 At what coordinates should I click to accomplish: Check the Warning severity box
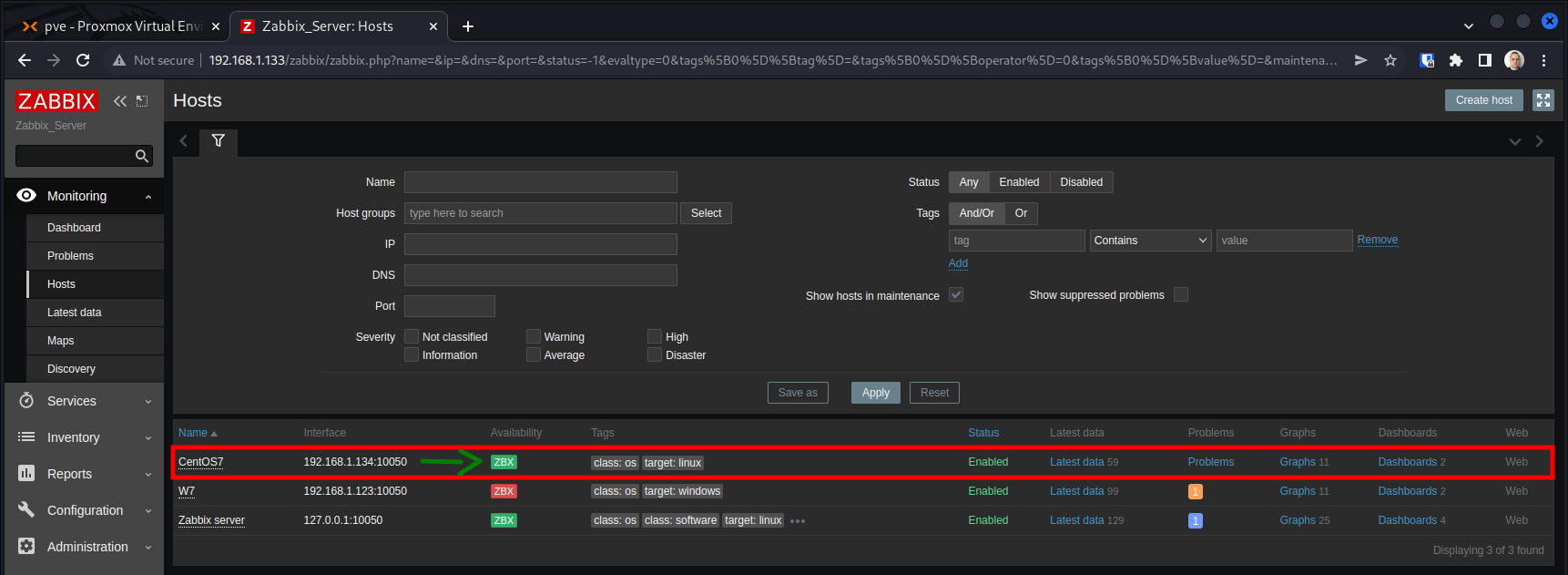[x=534, y=336]
